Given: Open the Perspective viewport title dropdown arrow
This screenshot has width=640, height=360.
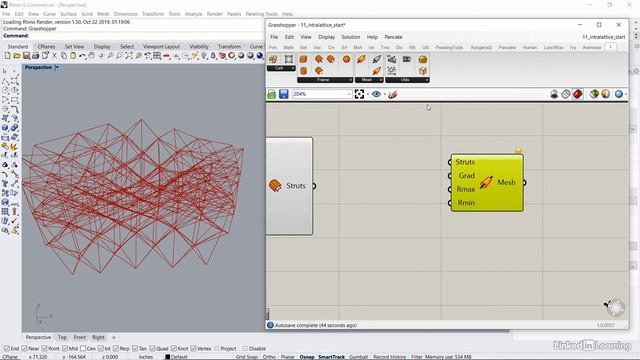Looking at the screenshot, I should (57, 67).
